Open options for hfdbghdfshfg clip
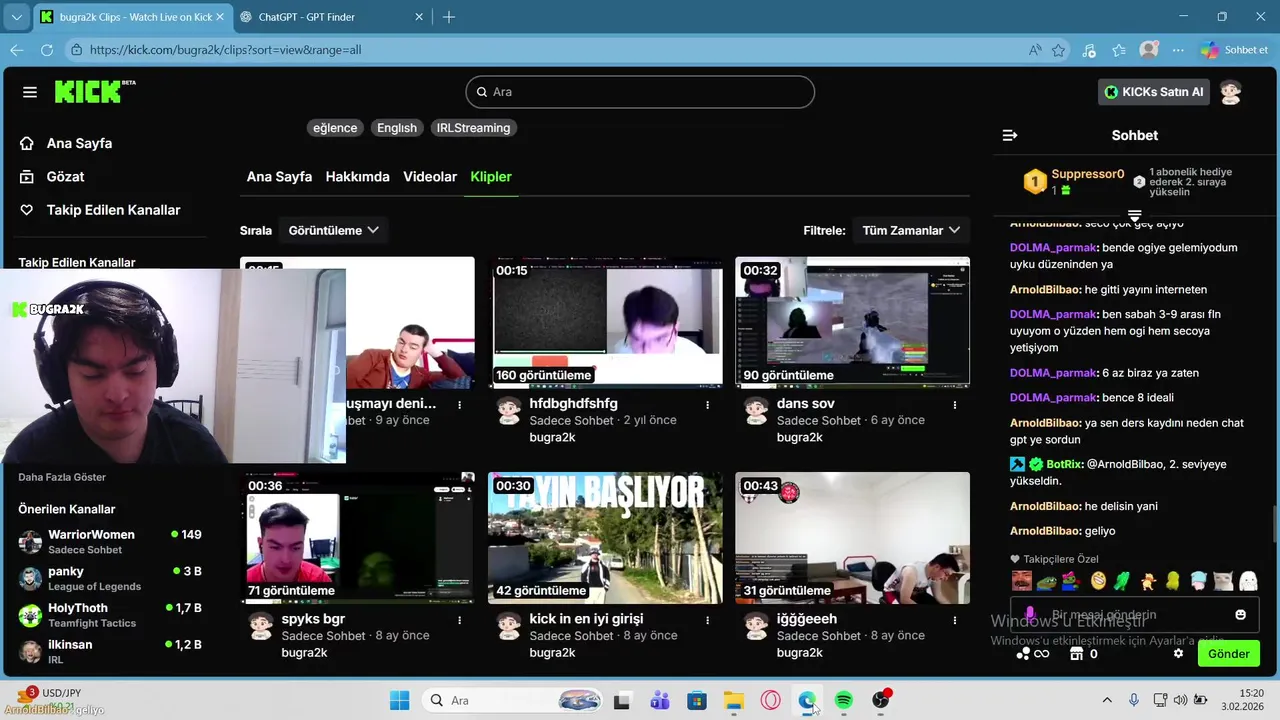This screenshot has width=1280, height=720. click(x=707, y=405)
